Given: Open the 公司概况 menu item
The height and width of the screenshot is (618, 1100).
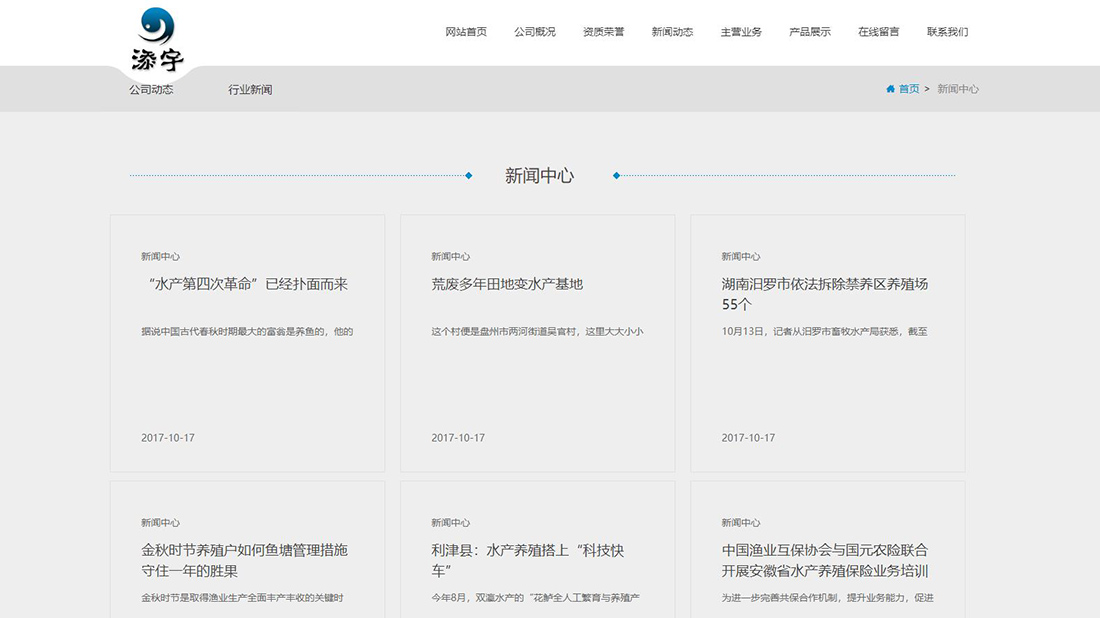Looking at the screenshot, I should pyautogui.click(x=535, y=31).
